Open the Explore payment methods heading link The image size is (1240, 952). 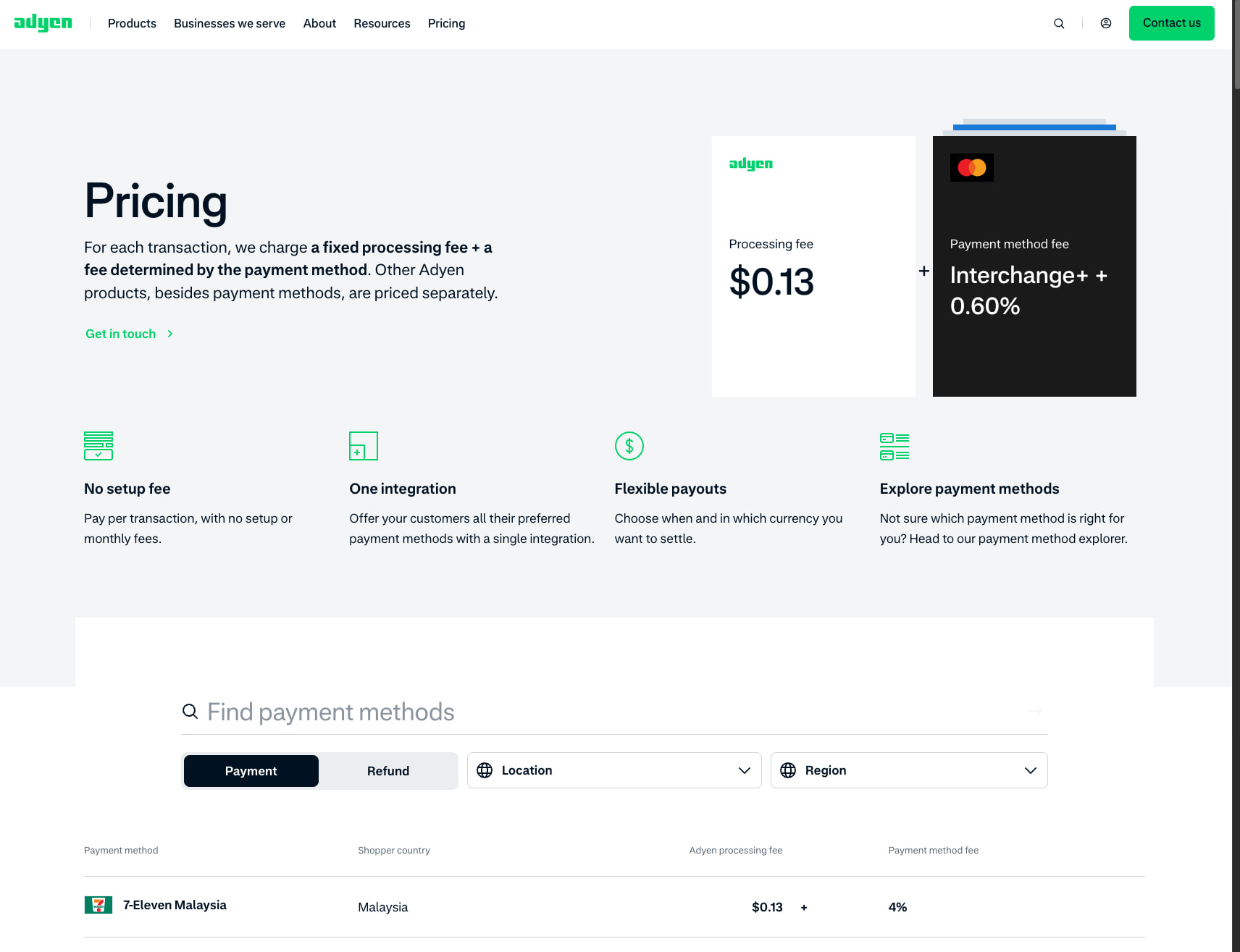pyautogui.click(x=969, y=489)
